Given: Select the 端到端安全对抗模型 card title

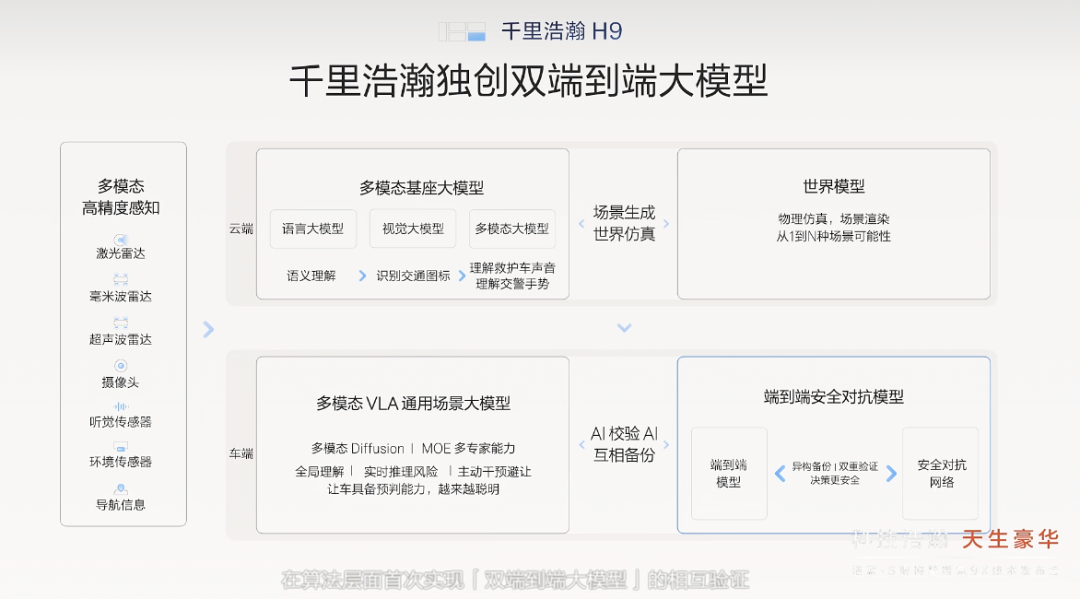Looking at the screenshot, I should (834, 397).
